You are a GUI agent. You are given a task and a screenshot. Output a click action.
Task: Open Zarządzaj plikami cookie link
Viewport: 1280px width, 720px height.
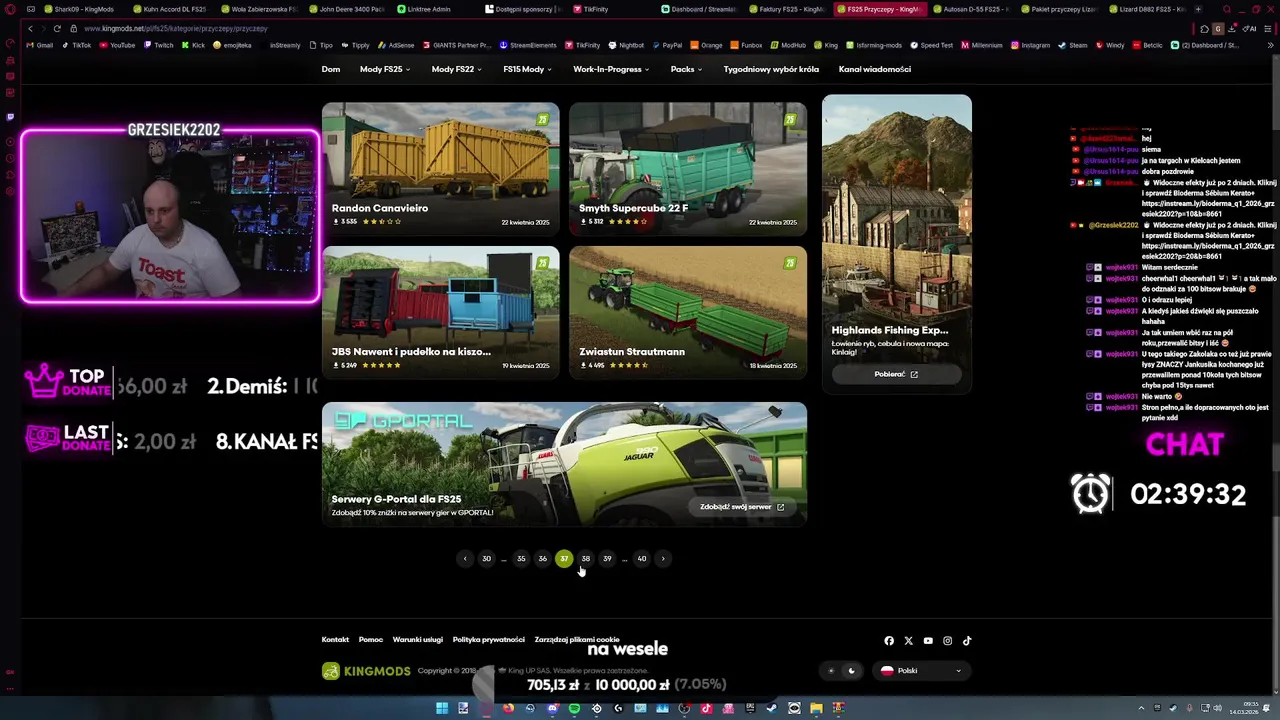(577, 640)
